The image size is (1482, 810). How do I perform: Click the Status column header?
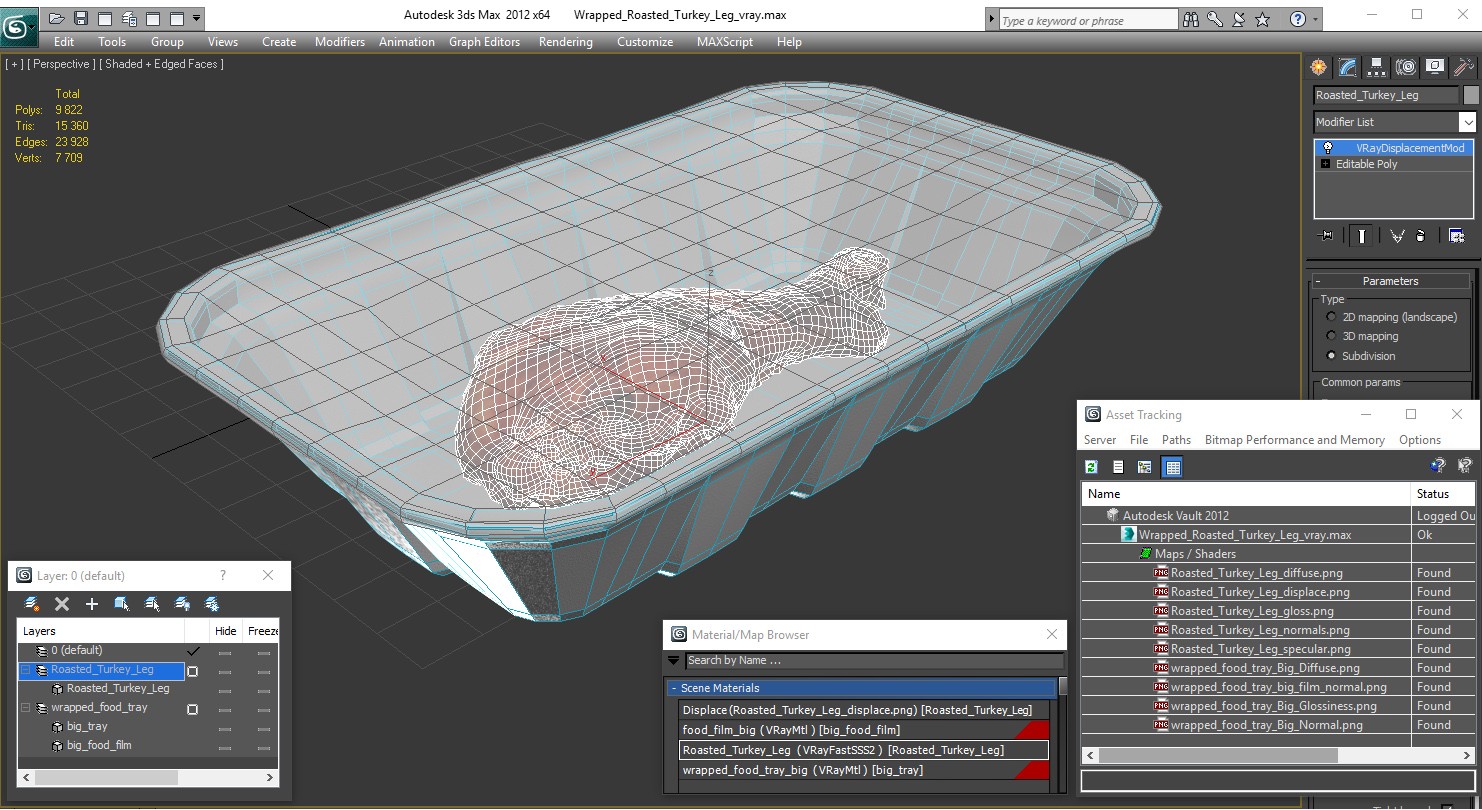tap(1443, 494)
